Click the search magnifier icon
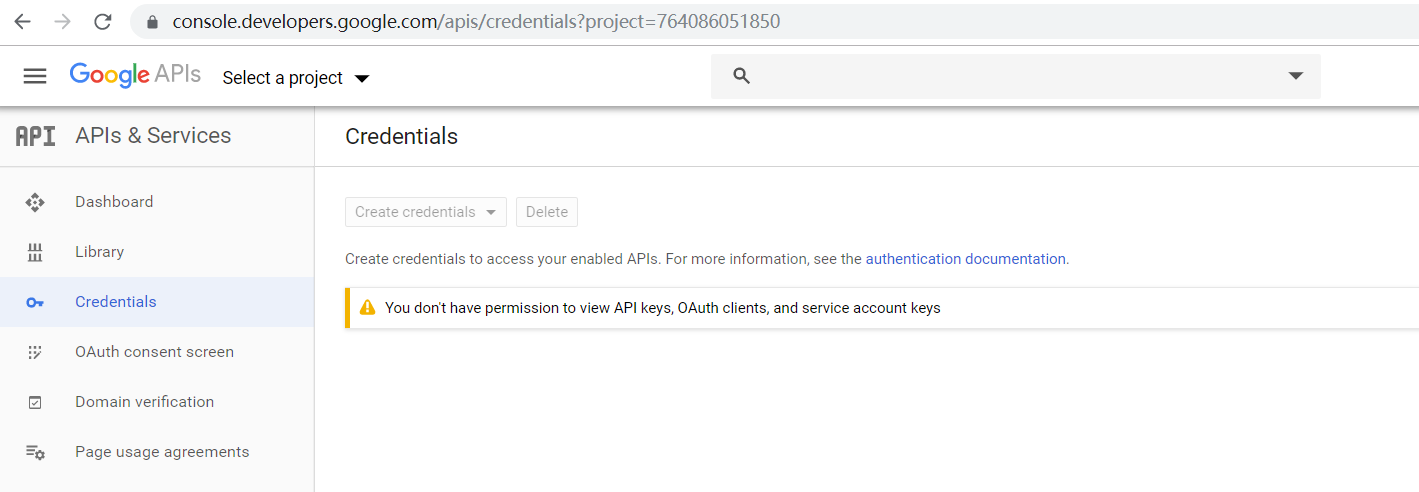 pos(741,76)
